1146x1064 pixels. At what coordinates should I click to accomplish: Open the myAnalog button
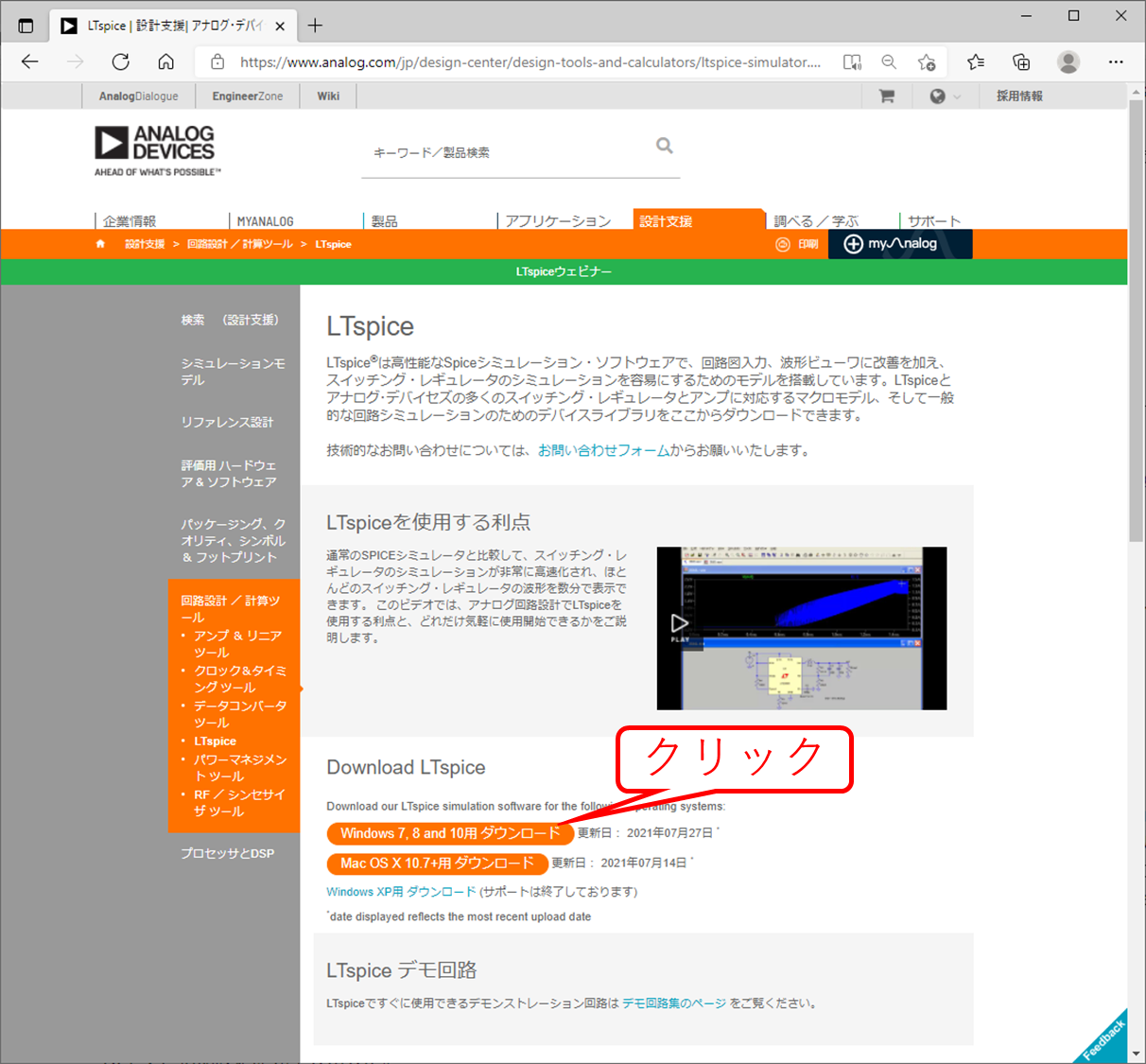(x=900, y=244)
